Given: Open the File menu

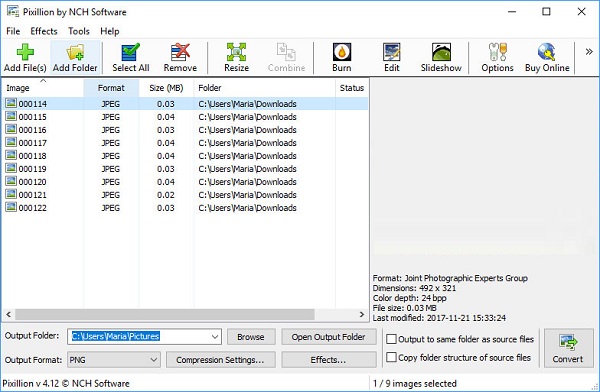Looking at the screenshot, I should coord(13,31).
